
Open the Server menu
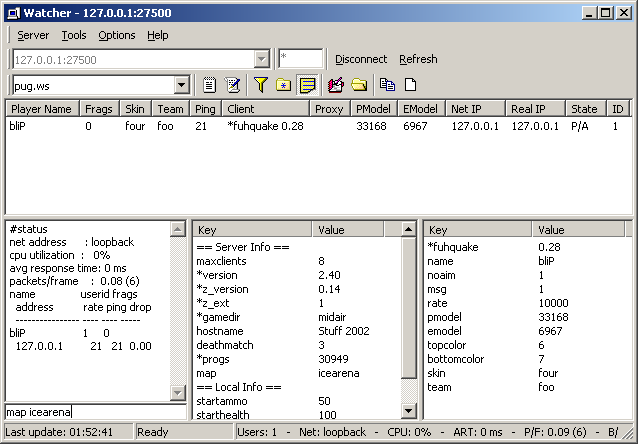(x=33, y=35)
